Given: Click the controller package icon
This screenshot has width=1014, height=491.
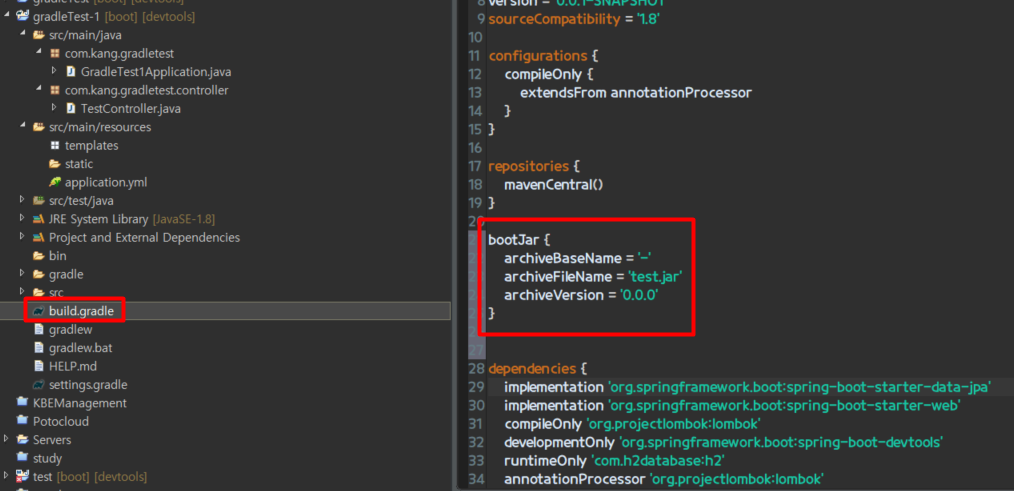Looking at the screenshot, I should coord(55,90).
